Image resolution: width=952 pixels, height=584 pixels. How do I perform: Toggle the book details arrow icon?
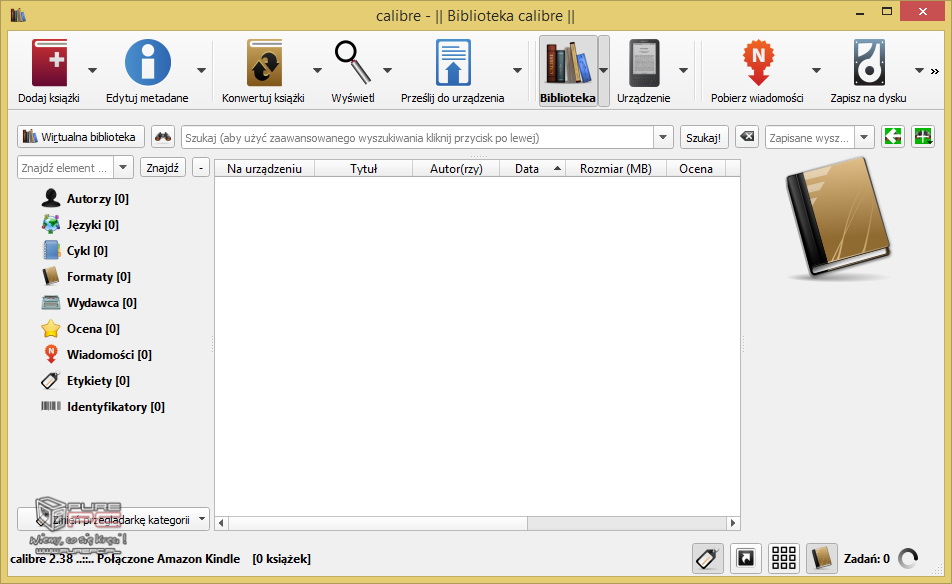[x=746, y=559]
